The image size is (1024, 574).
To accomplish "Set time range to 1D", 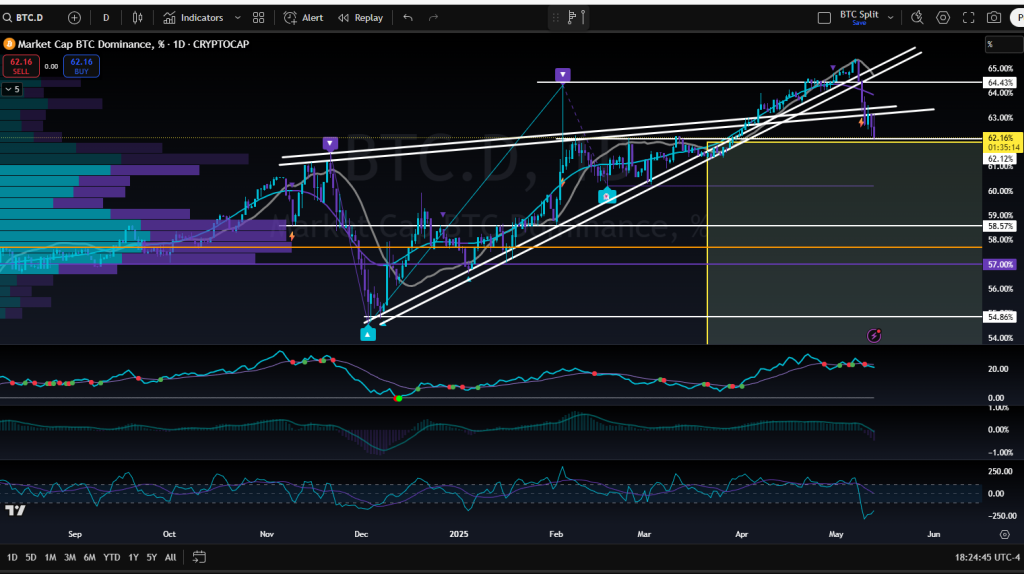I will click(x=12, y=557).
